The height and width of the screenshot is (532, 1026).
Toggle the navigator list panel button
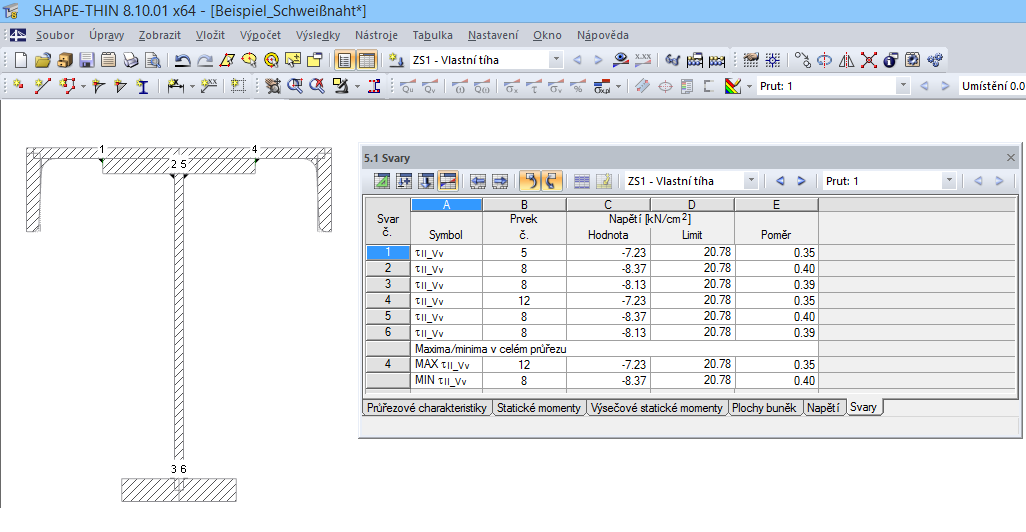344,60
